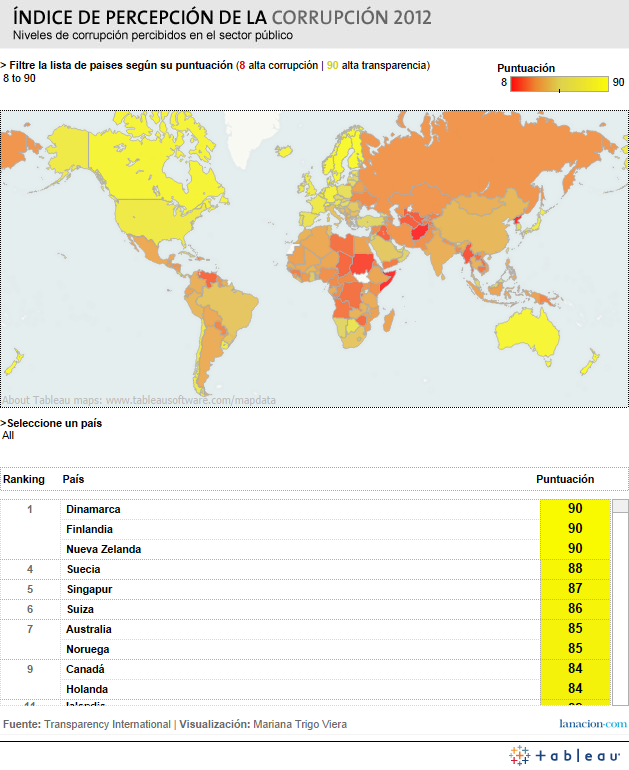Viewport: 629px width, 770px height.
Task: Open the lanacion.com link
Action: tap(592, 724)
